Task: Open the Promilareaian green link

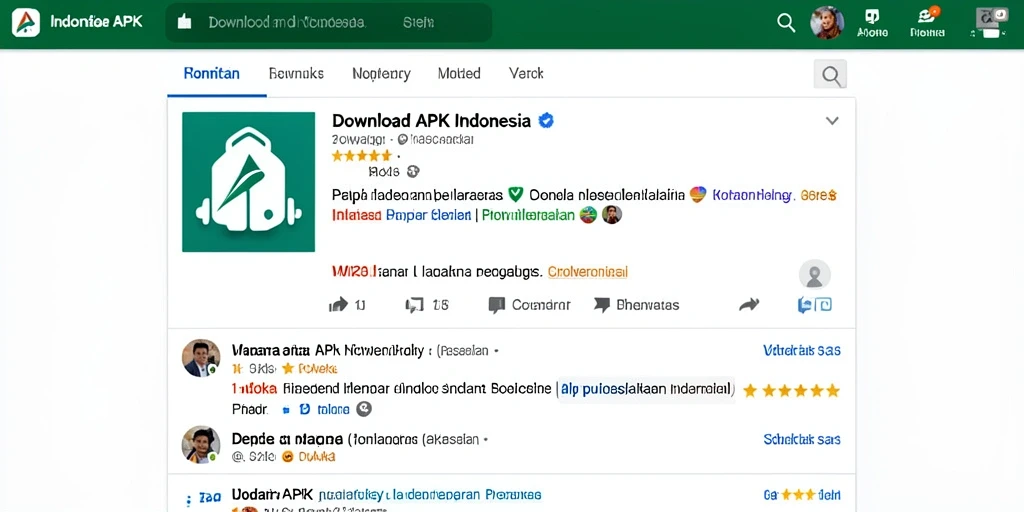Action: [528, 215]
